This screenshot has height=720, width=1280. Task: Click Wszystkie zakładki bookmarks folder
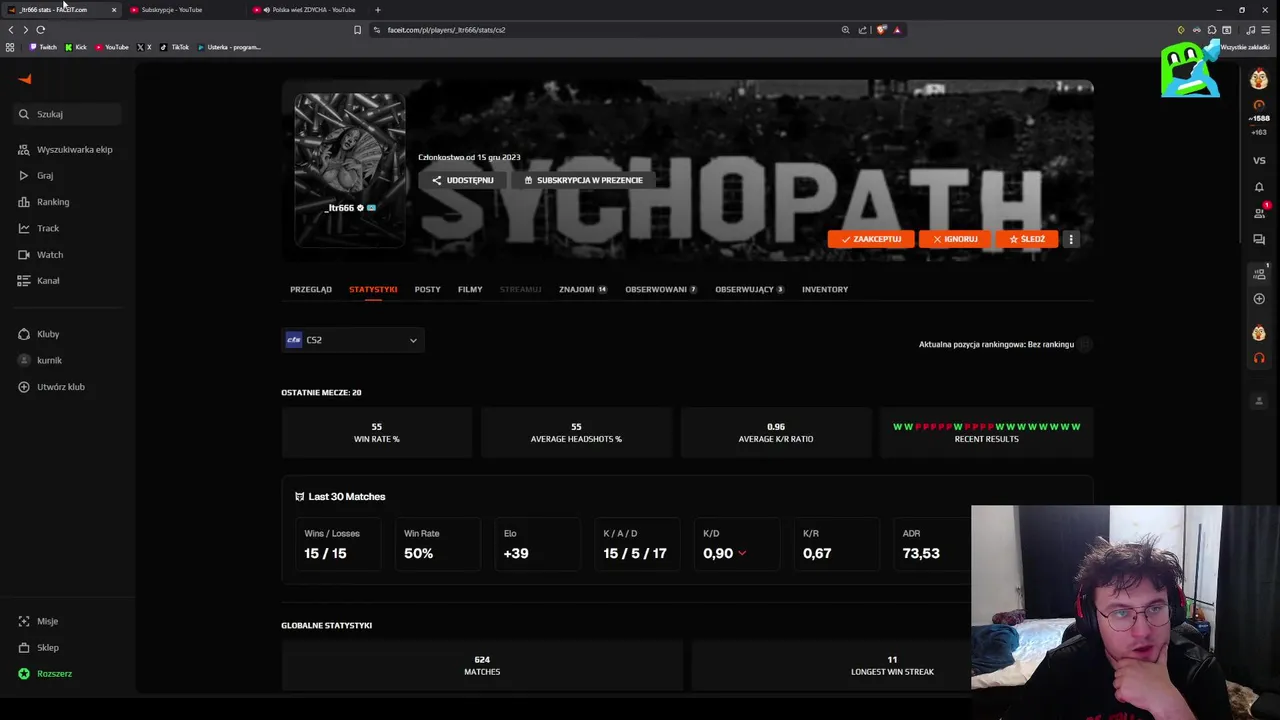coord(1244,47)
